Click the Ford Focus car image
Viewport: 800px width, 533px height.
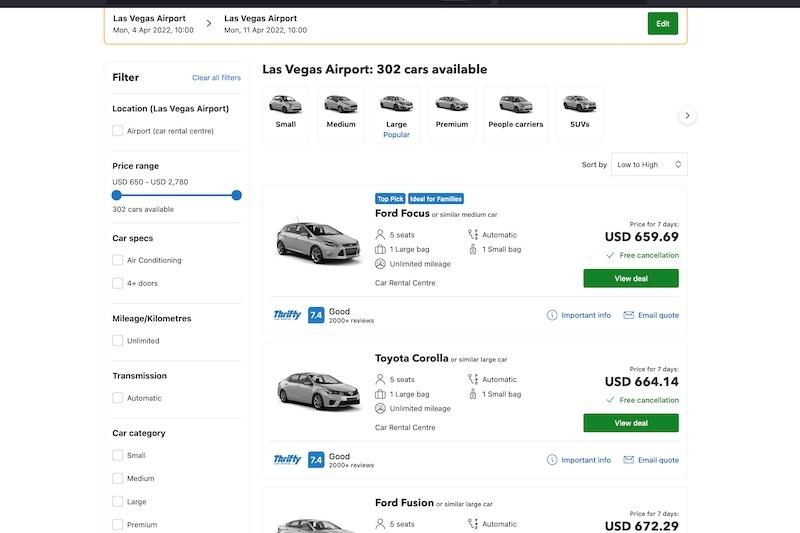pyautogui.click(x=318, y=241)
